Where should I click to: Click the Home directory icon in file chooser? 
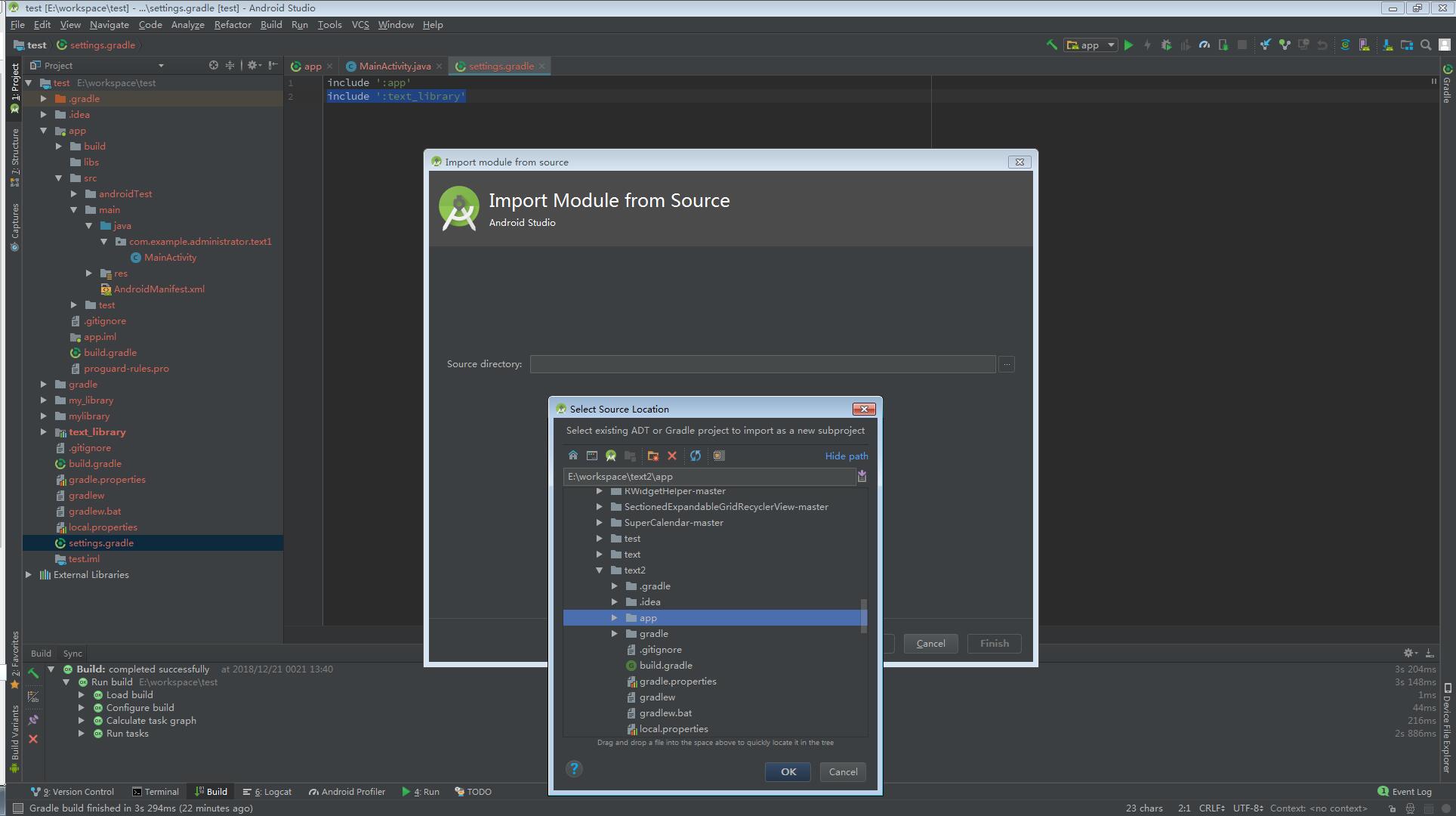click(x=573, y=456)
